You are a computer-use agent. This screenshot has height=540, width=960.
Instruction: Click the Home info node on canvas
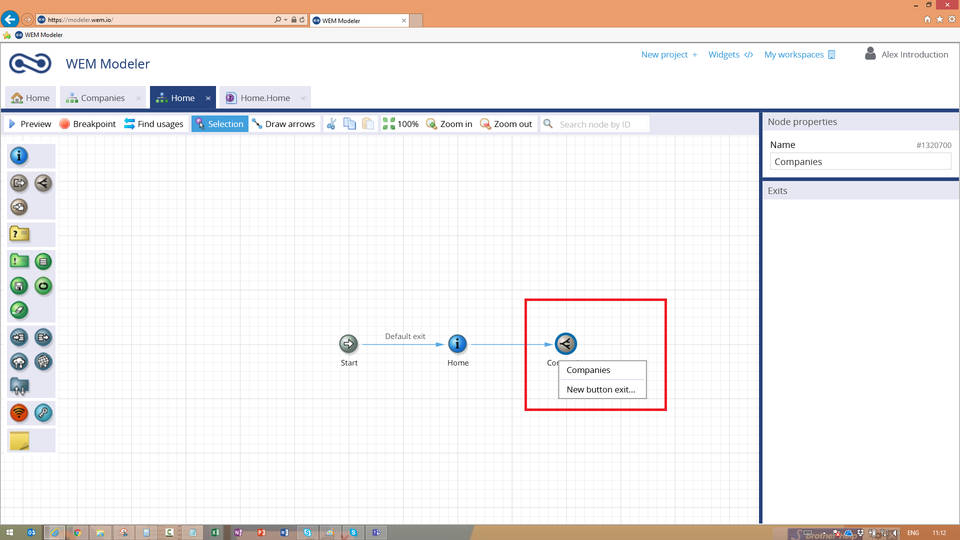pyautogui.click(x=457, y=343)
